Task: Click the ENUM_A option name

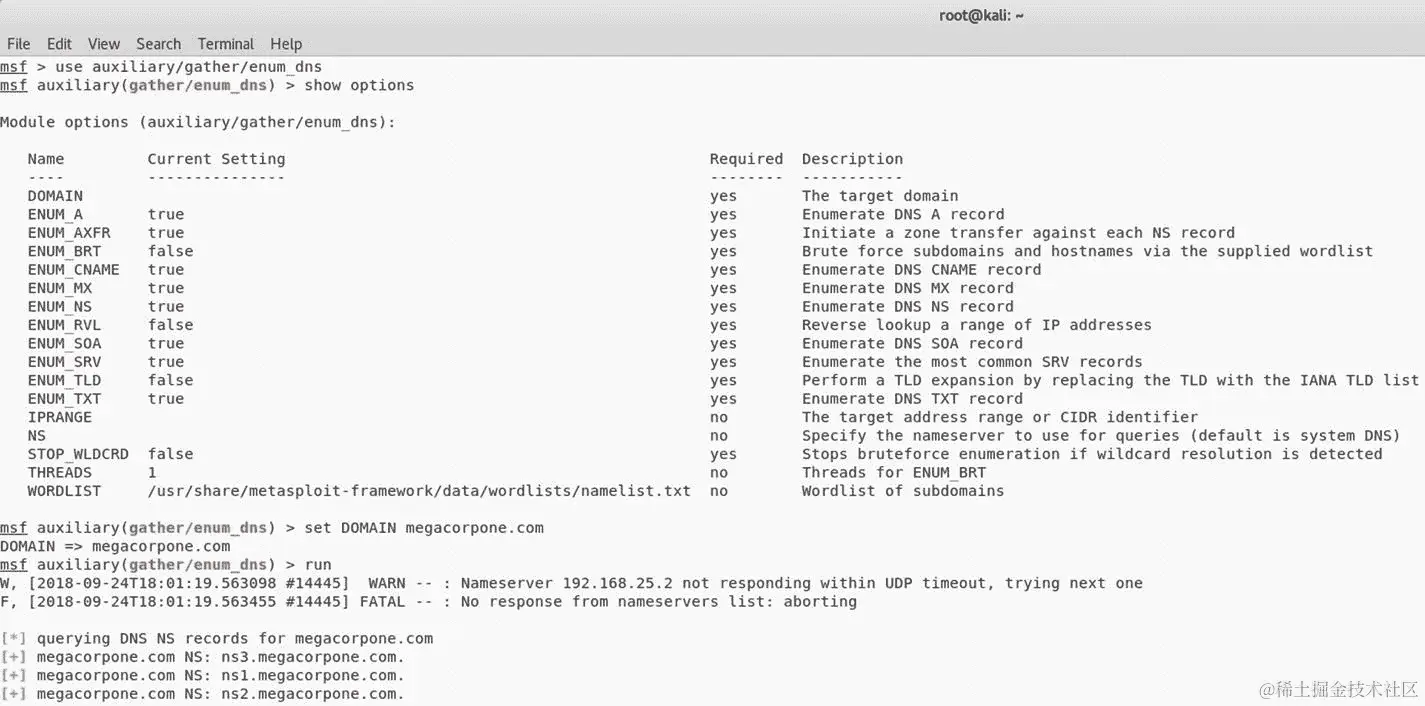Action: pos(55,214)
